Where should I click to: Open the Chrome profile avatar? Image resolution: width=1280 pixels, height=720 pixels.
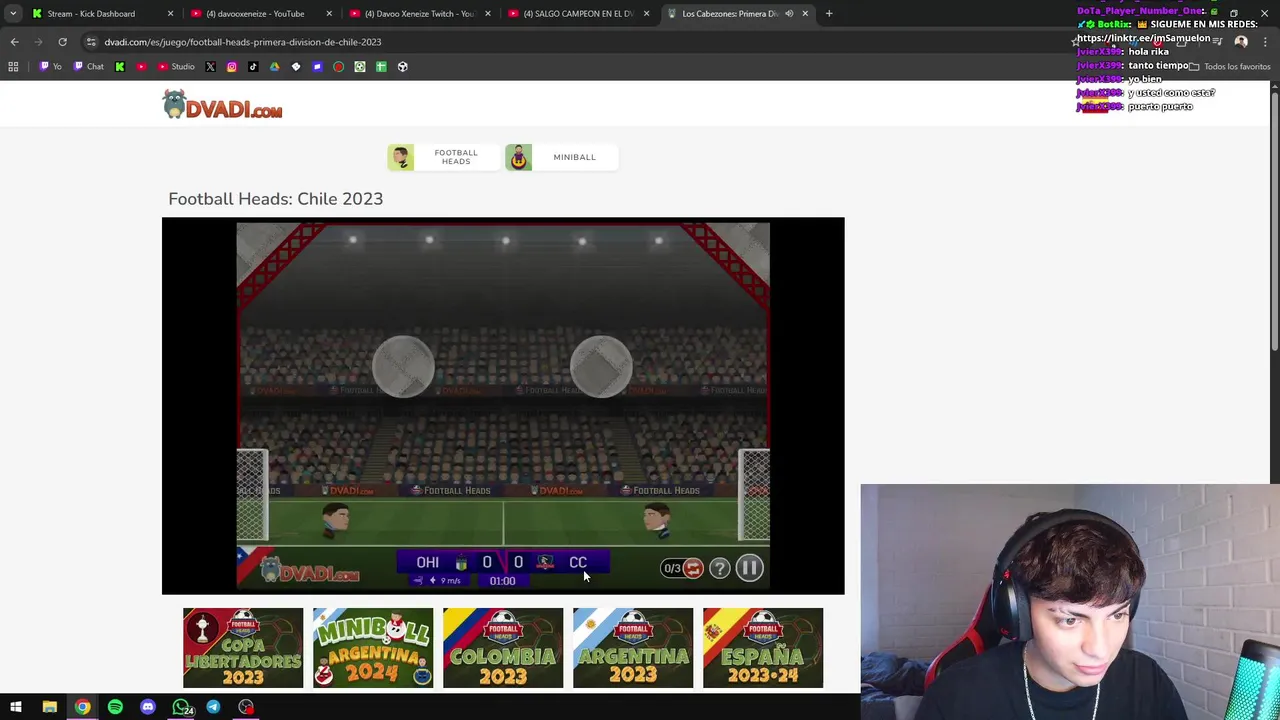click(1241, 42)
